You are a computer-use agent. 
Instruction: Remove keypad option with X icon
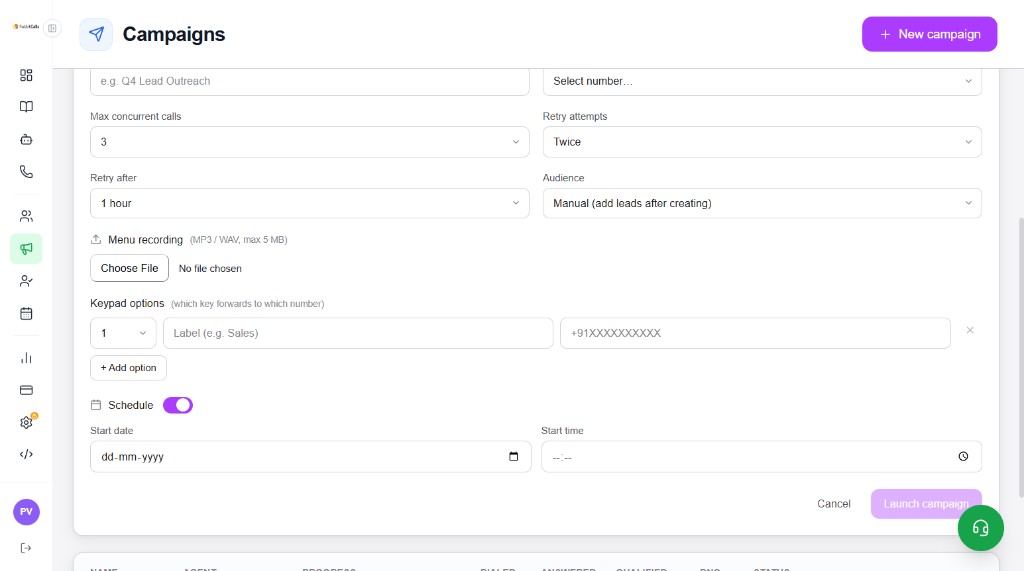[970, 330]
